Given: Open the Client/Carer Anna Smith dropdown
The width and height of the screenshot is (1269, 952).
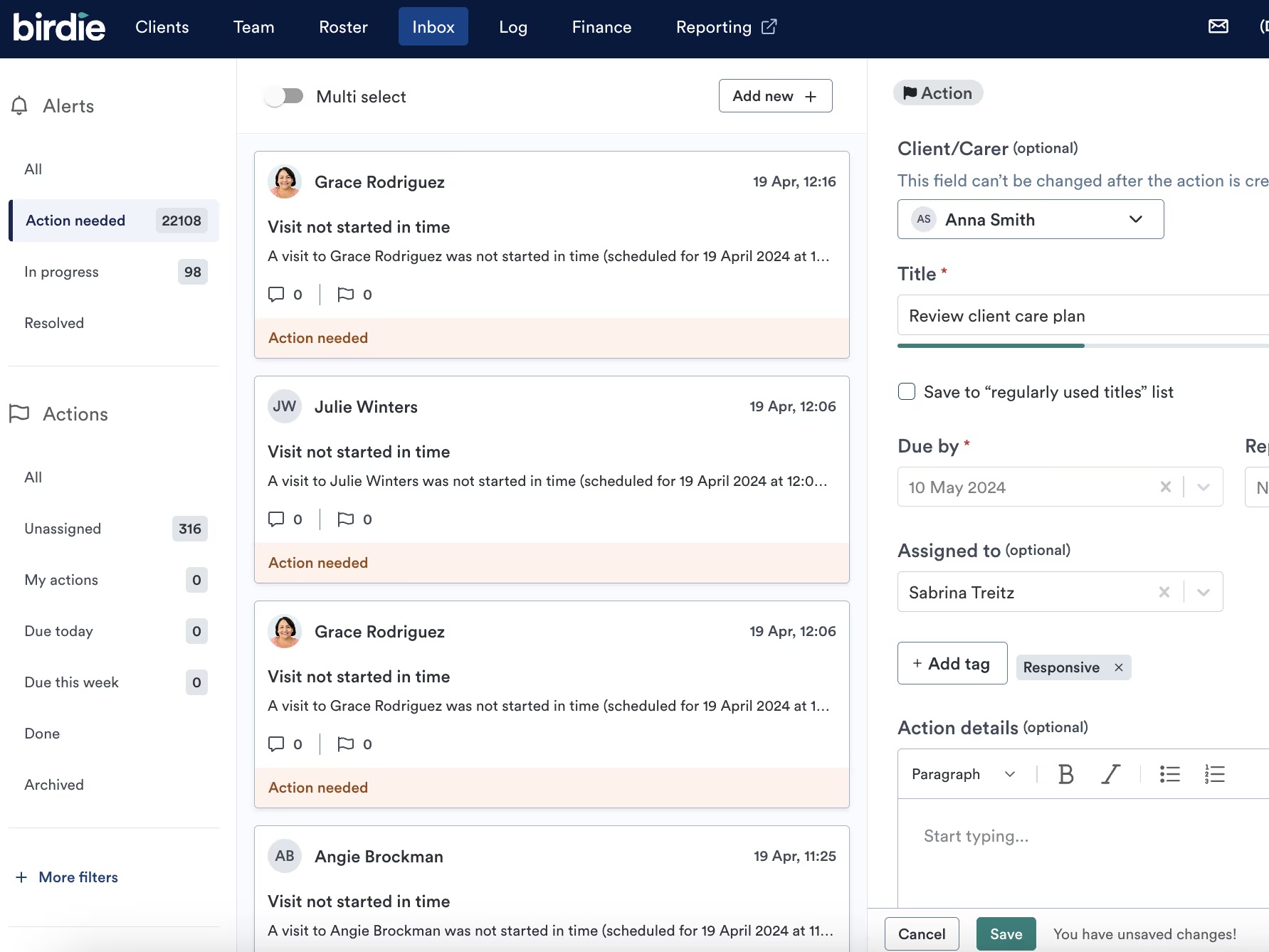Looking at the screenshot, I should pos(1030,219).
